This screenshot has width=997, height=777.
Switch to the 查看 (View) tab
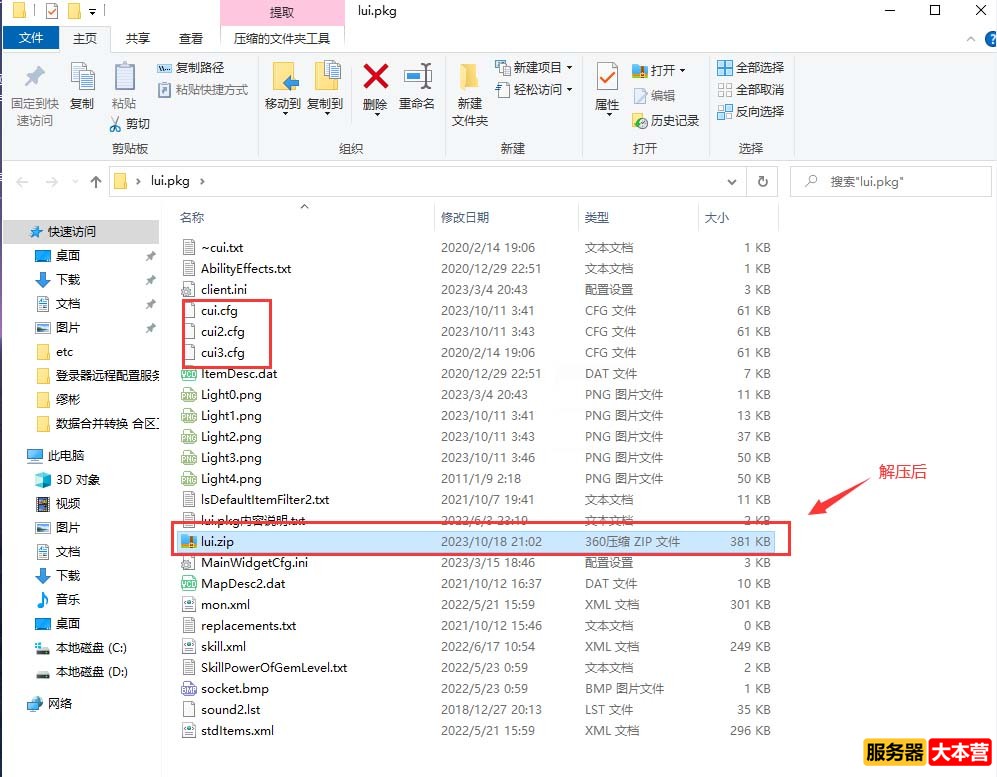(190, 37)
